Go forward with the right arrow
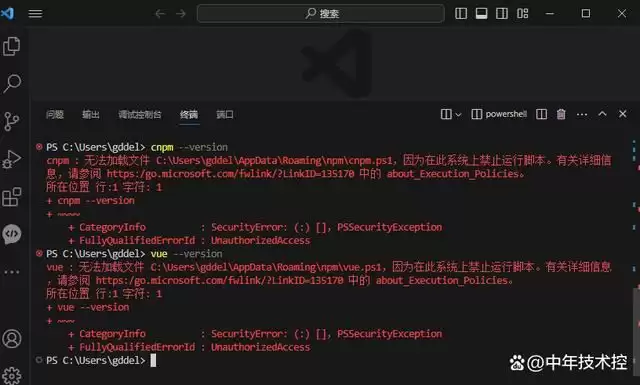640x385 pixels. tap(180, 13)
